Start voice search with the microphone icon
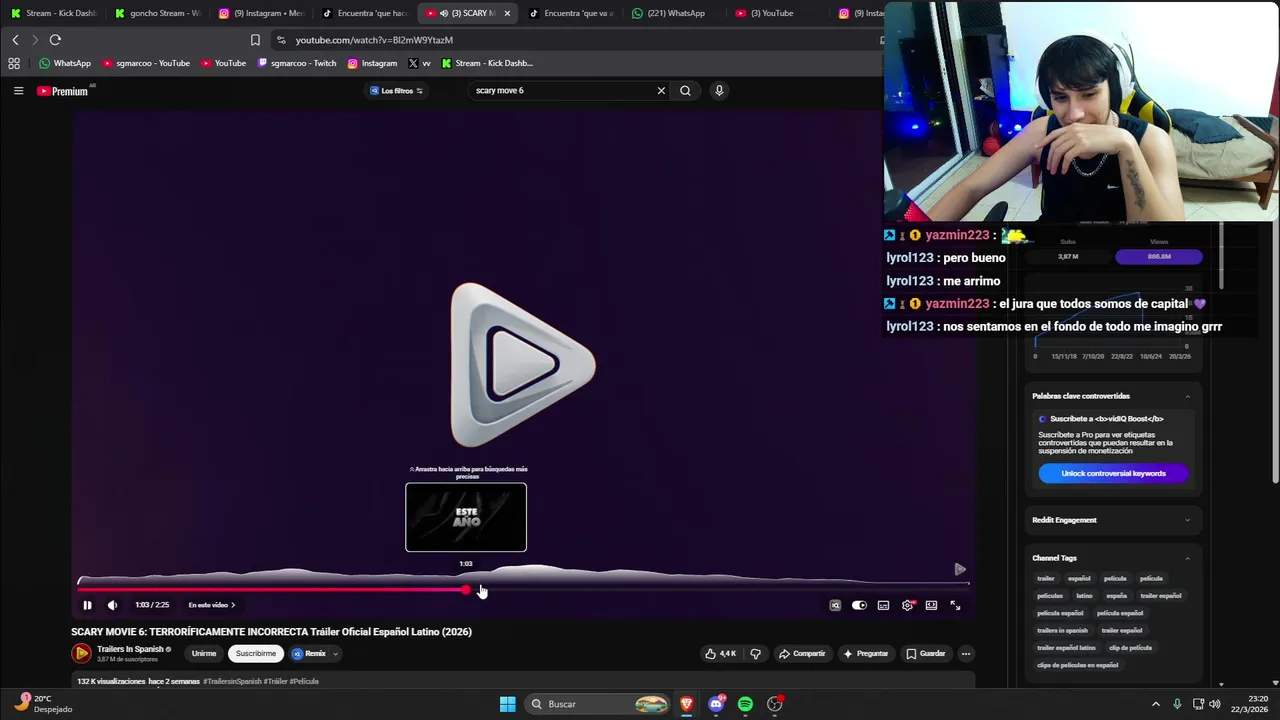Screen dimensions: 1280x720 [x=718, y=91]
